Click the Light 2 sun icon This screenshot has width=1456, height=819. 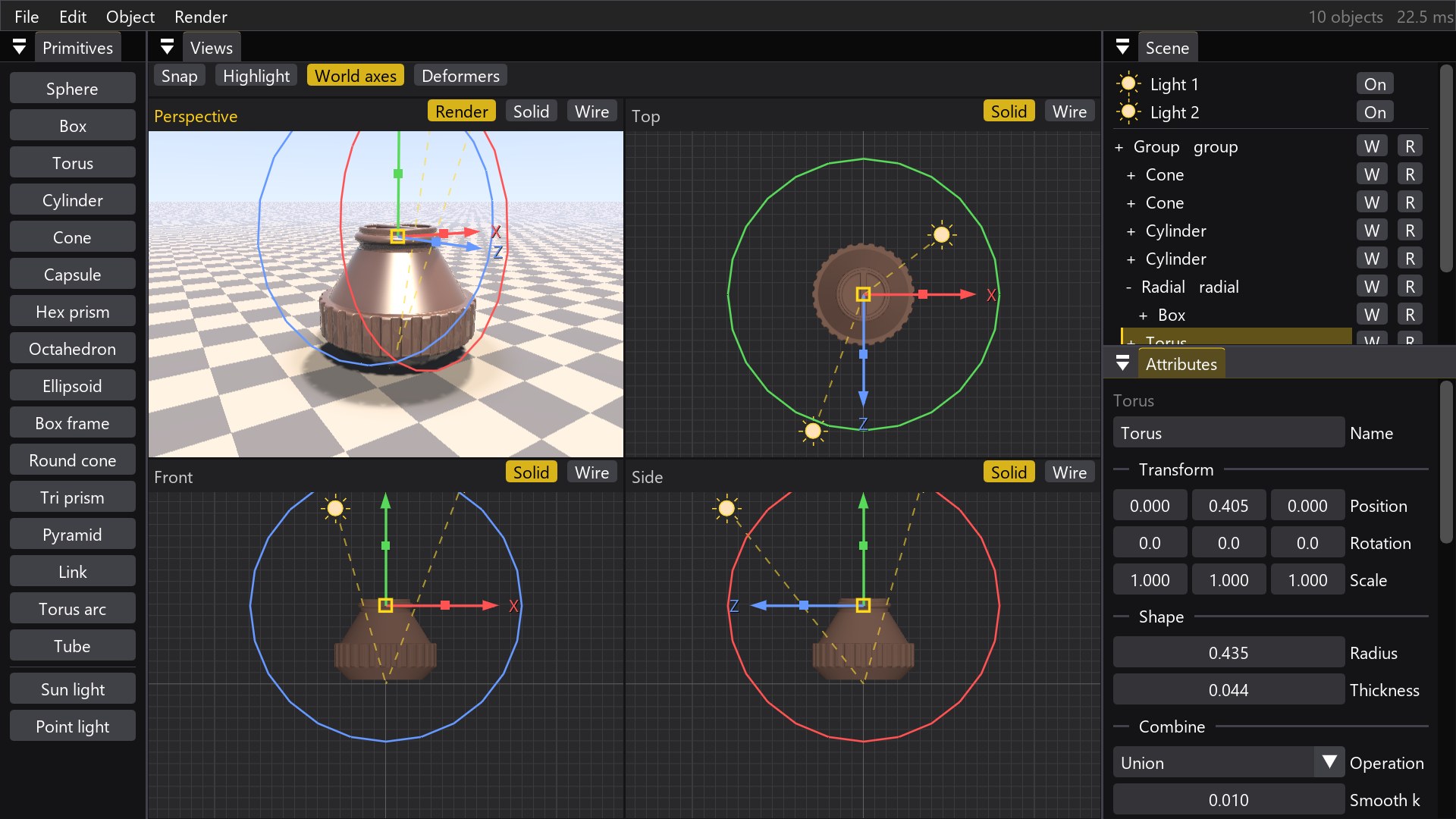(1128, 112)
